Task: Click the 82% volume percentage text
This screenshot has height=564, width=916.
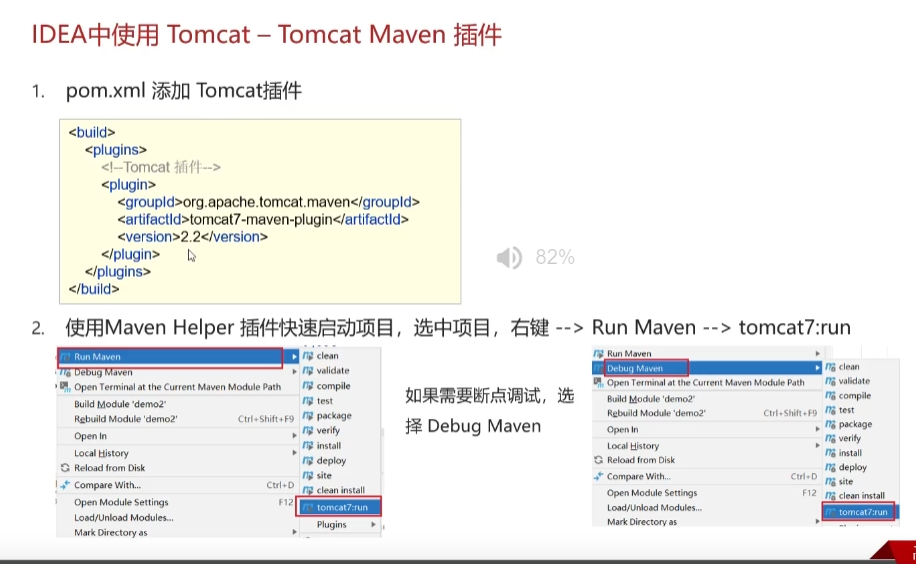Action: tap(555, 257)
